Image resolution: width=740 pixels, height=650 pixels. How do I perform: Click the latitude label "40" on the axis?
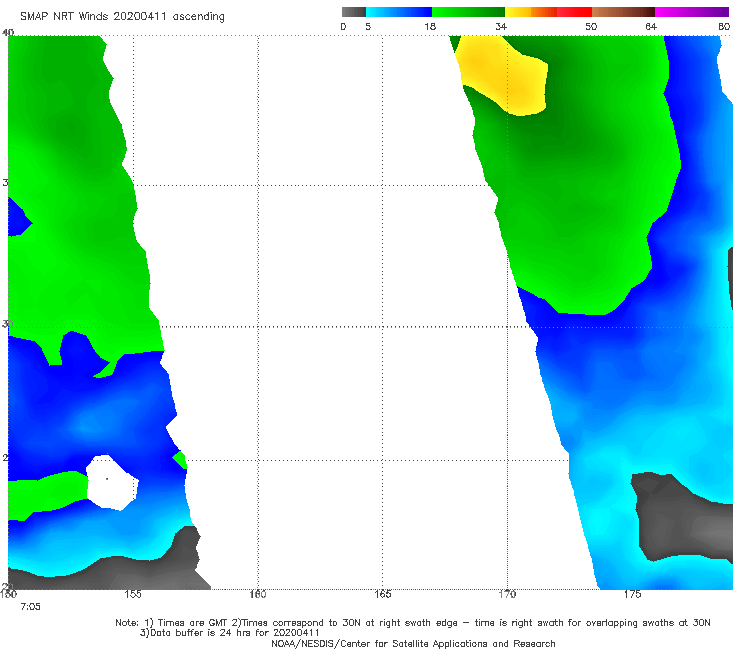[x=8, y=32]
